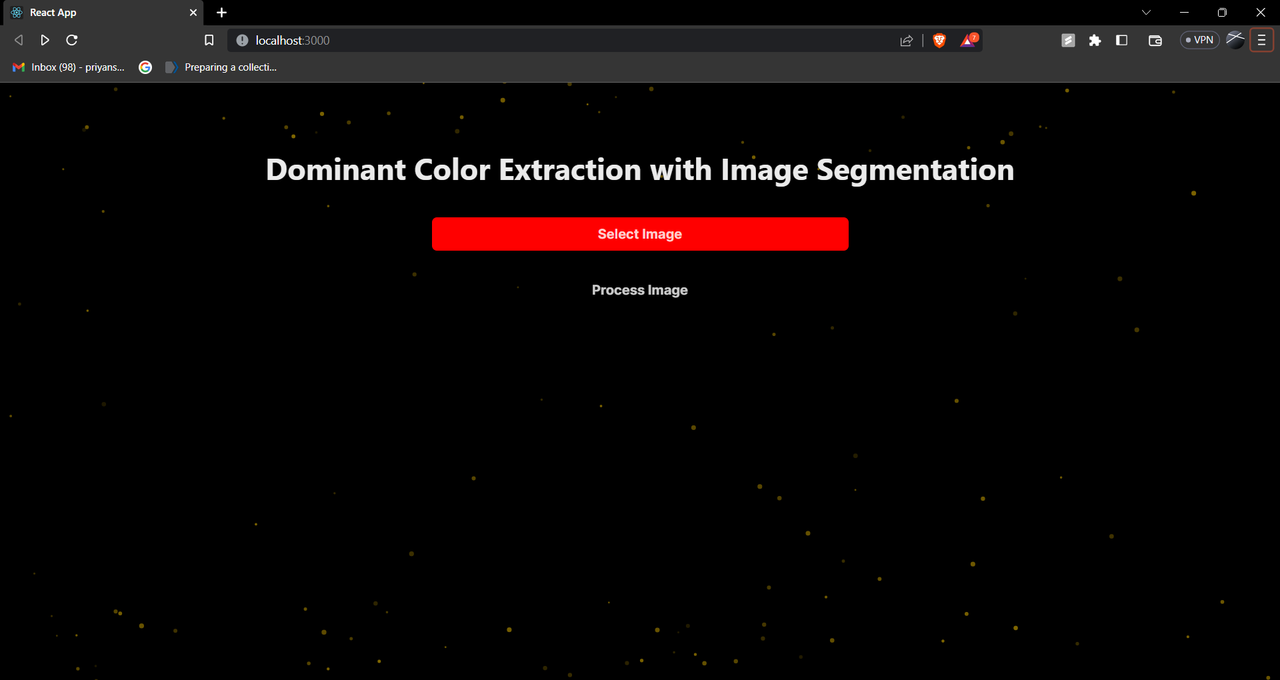The image size is (1280, 680).
Task: Open the Preparing a collecti... bookmark
Action: point(221,67)
